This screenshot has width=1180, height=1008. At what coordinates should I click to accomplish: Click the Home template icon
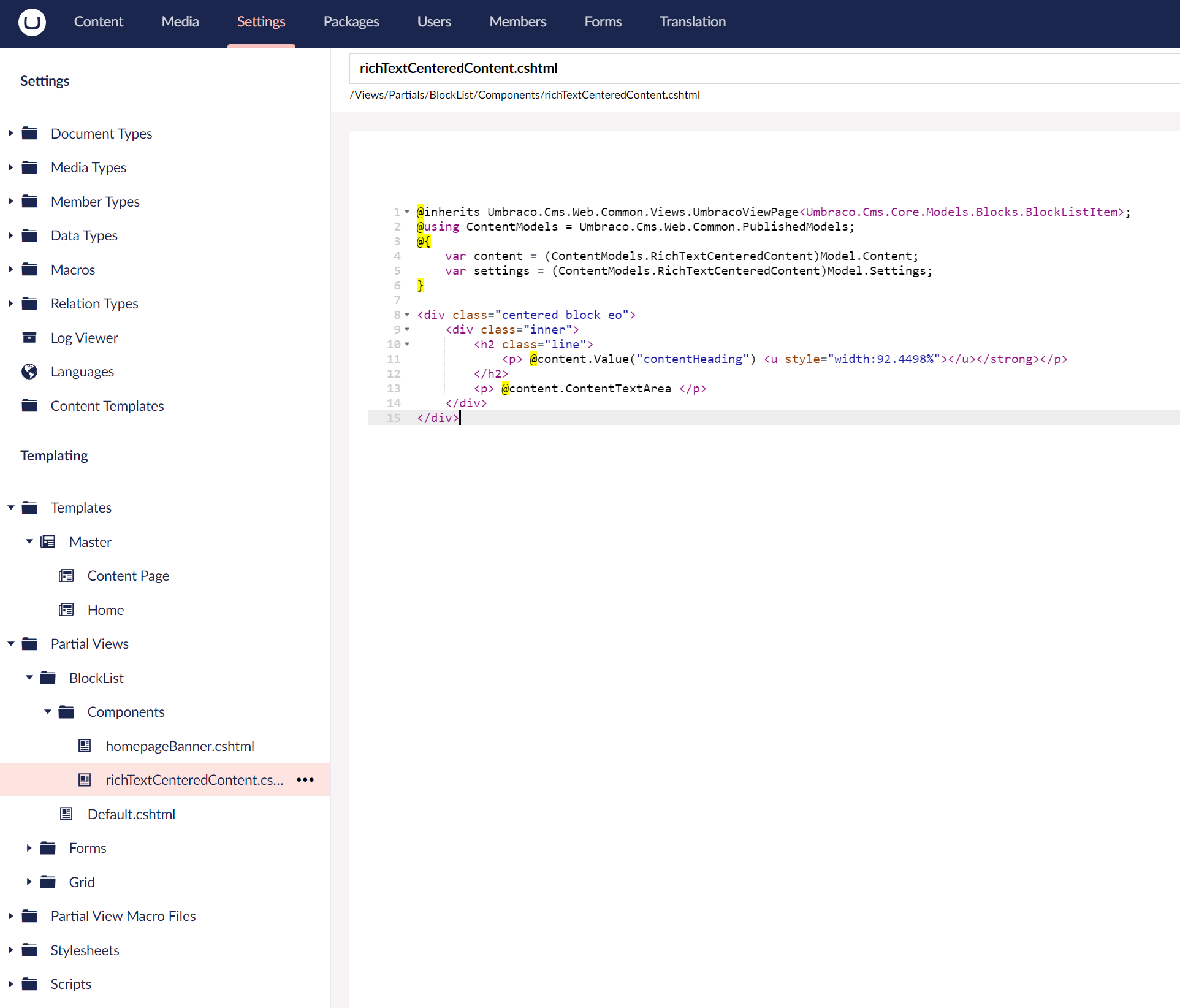pyautogui.click(x=66, y=609)
